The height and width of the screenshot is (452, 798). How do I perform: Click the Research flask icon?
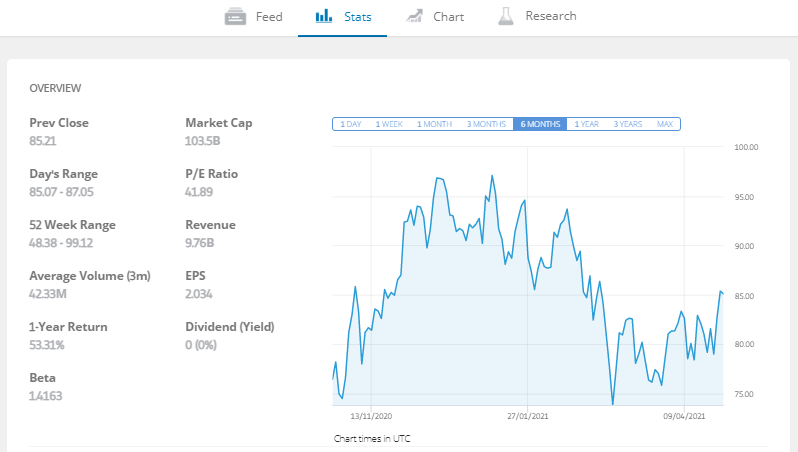tap(505, 16)
